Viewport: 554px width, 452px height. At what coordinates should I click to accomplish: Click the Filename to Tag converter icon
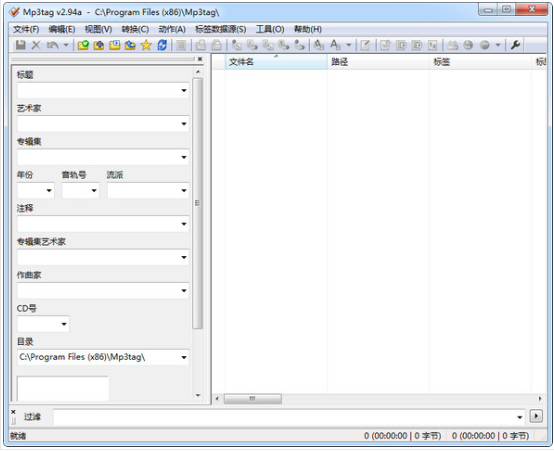point(252,45)
